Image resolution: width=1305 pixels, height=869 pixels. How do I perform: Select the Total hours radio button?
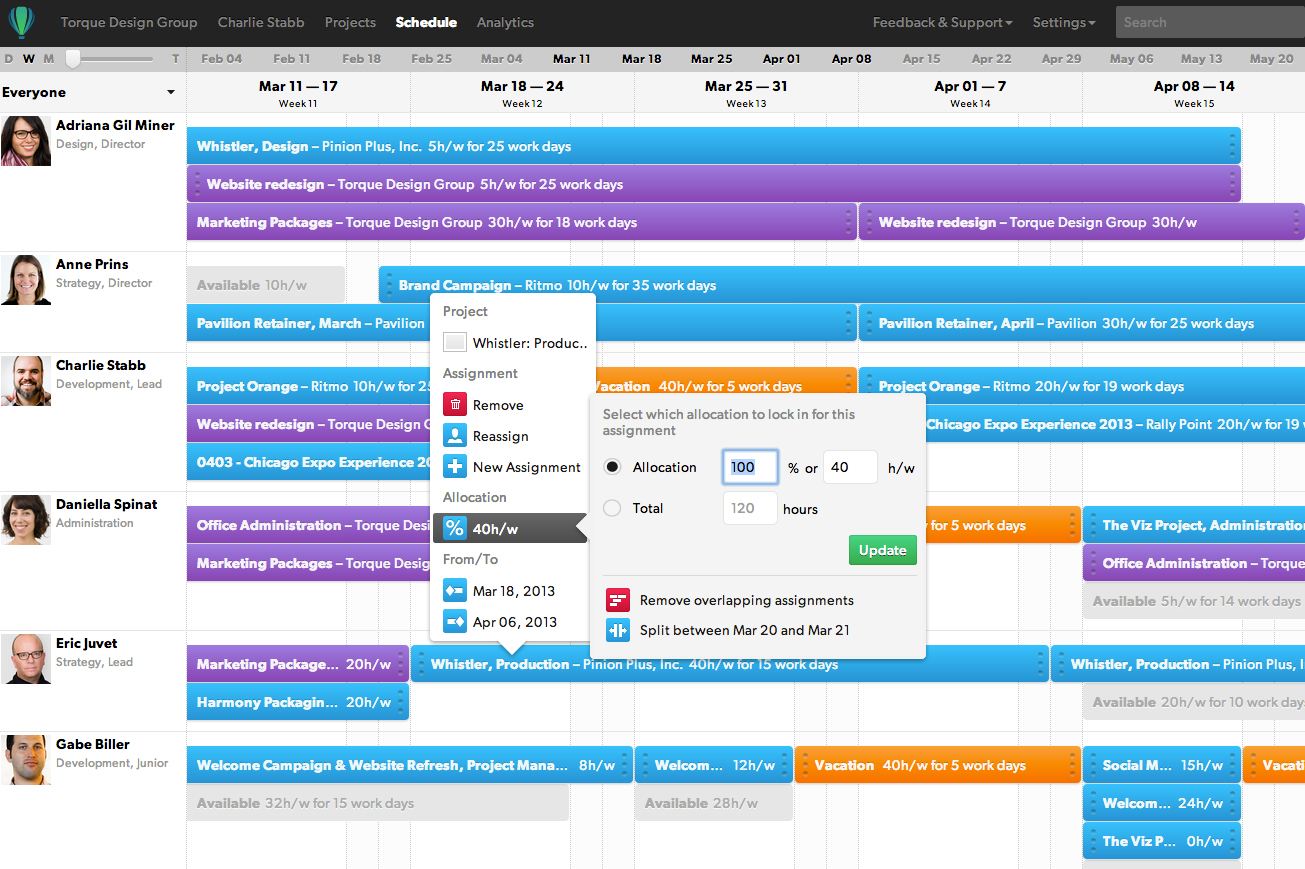613,508
